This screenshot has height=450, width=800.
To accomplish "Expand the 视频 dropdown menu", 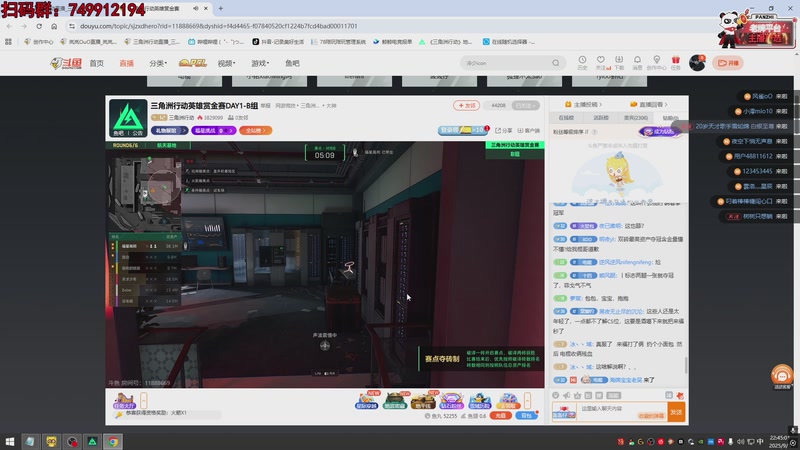I will 226,63.
